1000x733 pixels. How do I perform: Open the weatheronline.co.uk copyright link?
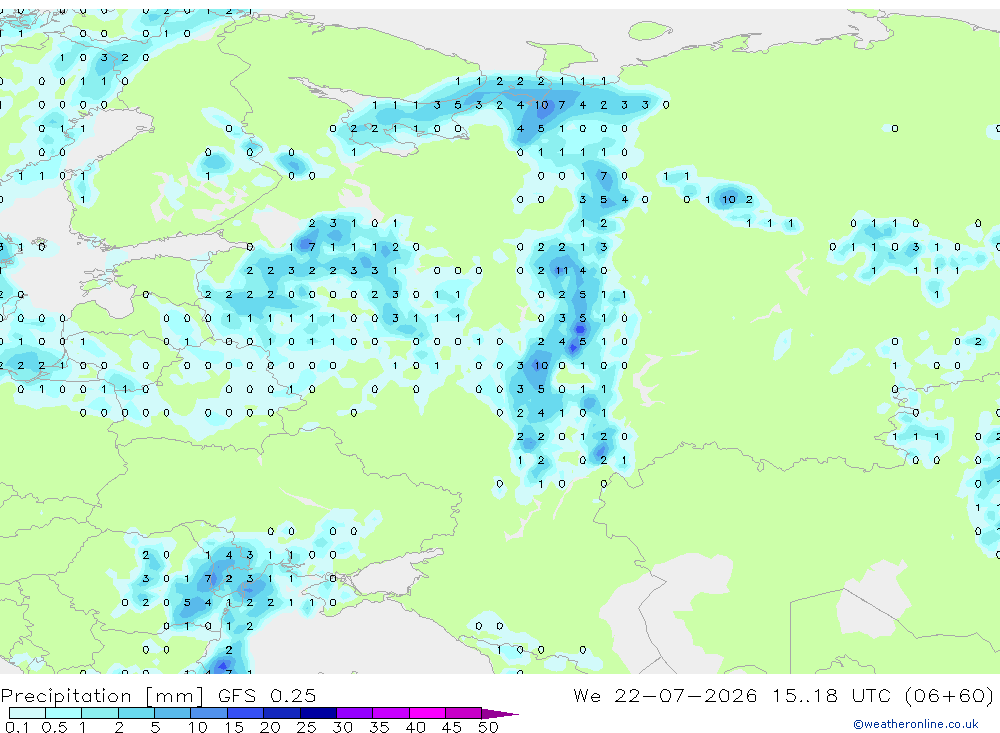tap(915, 724)
